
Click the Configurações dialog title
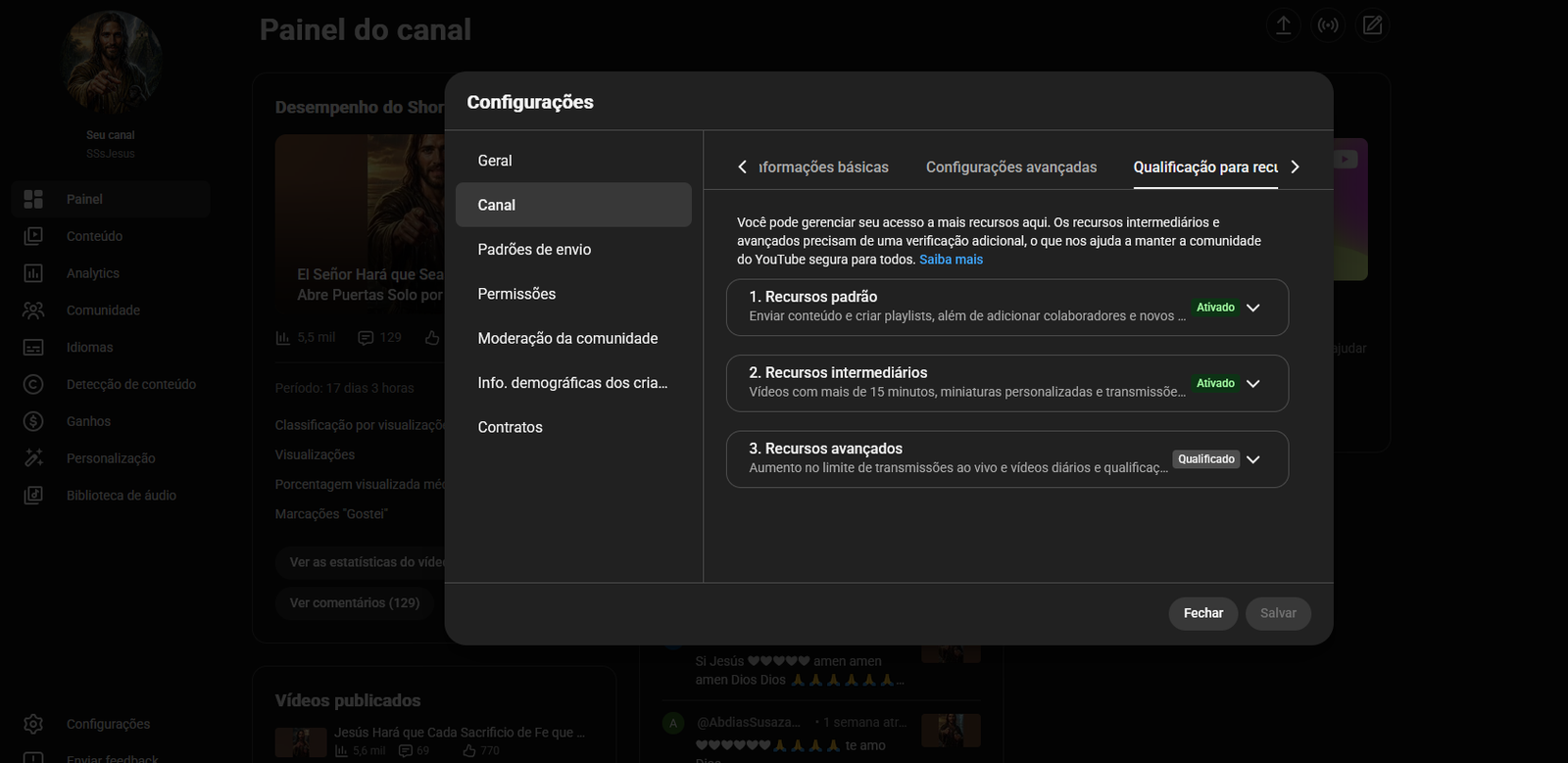point(530,102)
